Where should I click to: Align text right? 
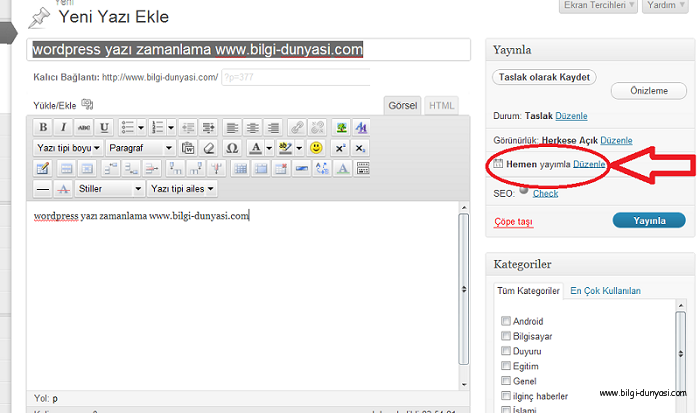click(273, 127)
